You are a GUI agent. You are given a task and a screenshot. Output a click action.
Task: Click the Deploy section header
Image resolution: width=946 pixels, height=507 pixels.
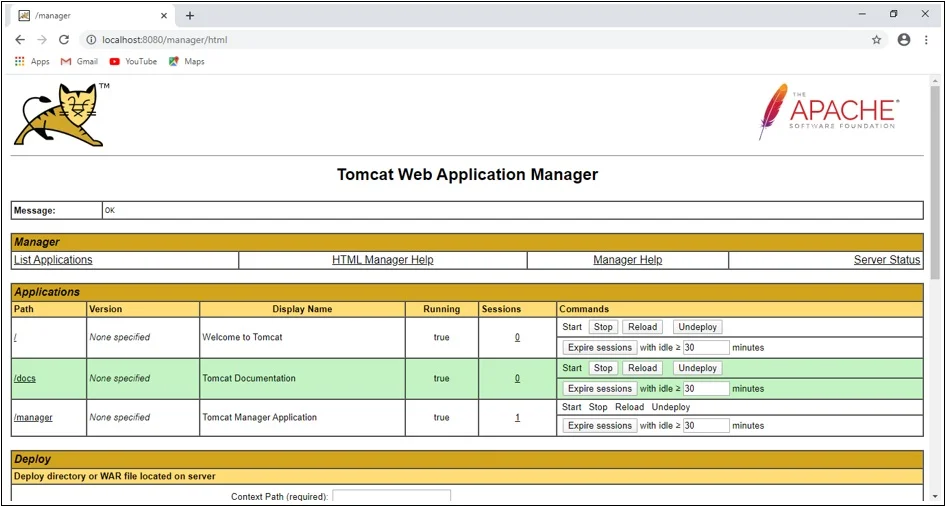click(467, 459)
